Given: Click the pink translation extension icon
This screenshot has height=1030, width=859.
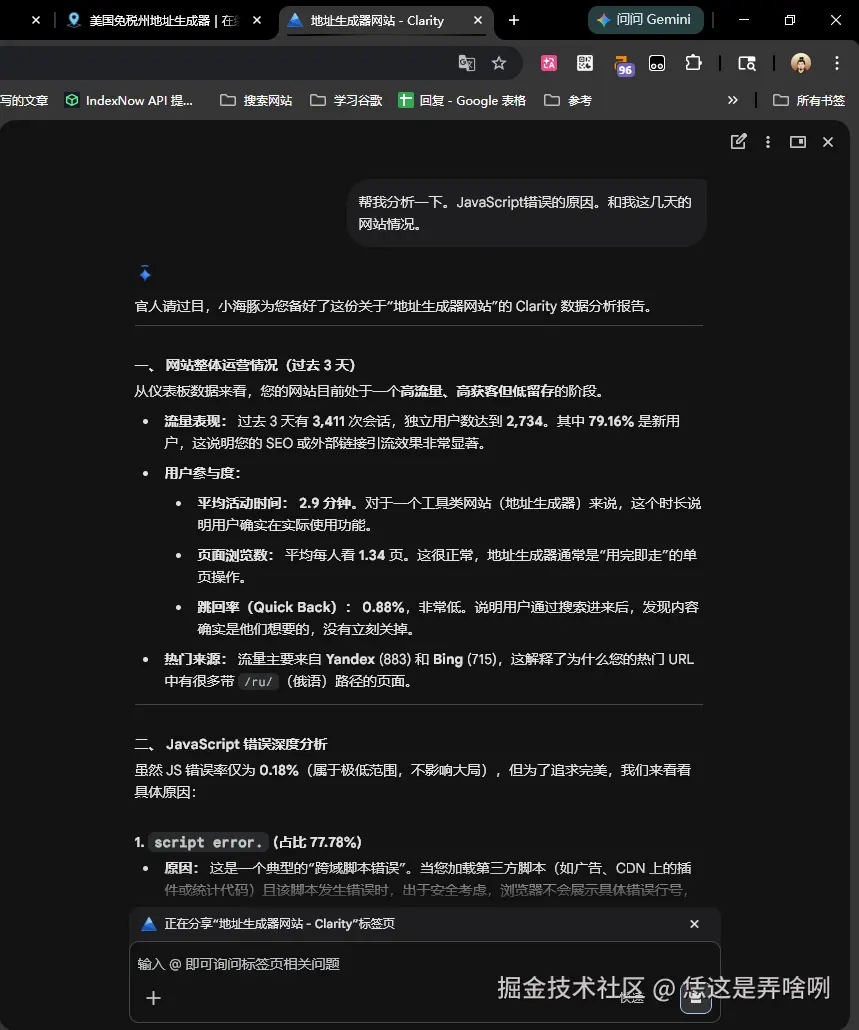Looking at the screenshot, I should (x=548, y=63).
